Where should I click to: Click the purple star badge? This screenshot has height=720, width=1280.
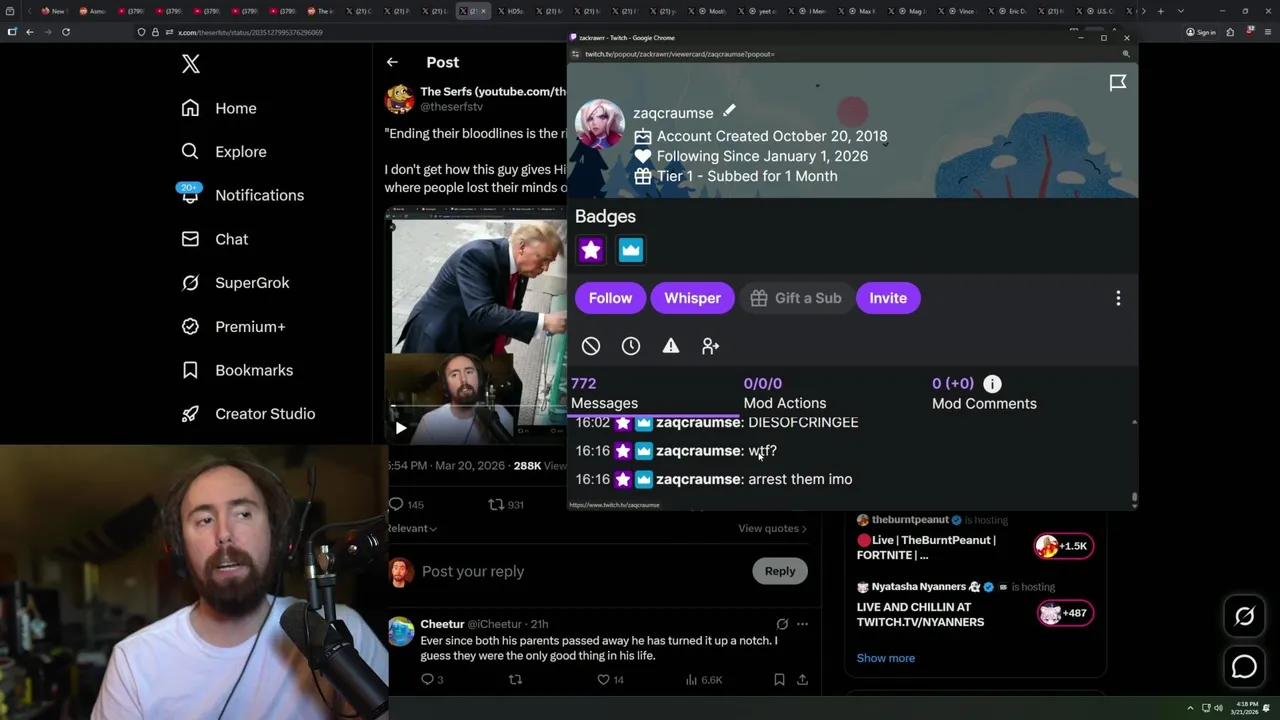click(591, 250)
